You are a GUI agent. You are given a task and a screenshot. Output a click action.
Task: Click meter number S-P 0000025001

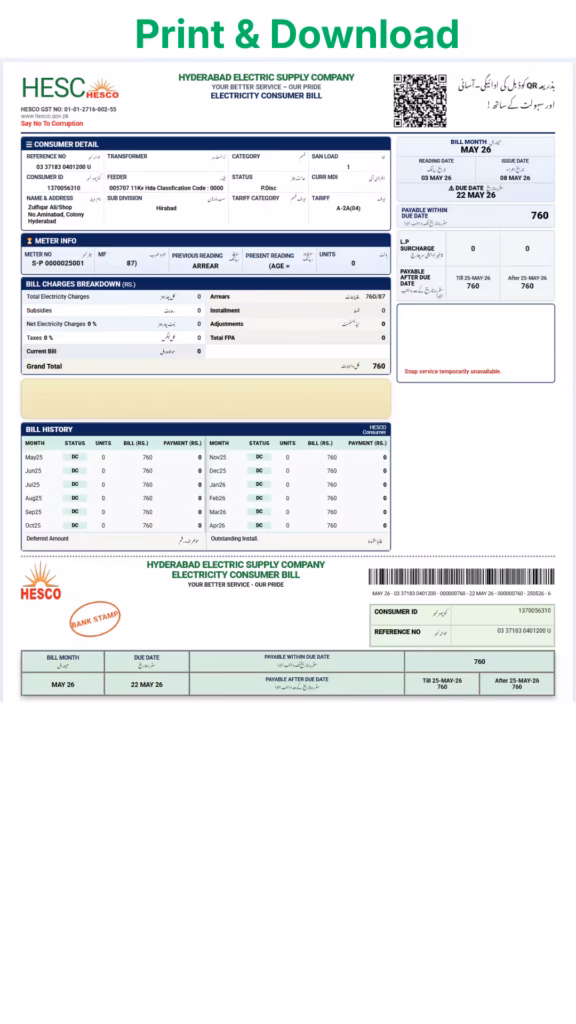(58, 263)
